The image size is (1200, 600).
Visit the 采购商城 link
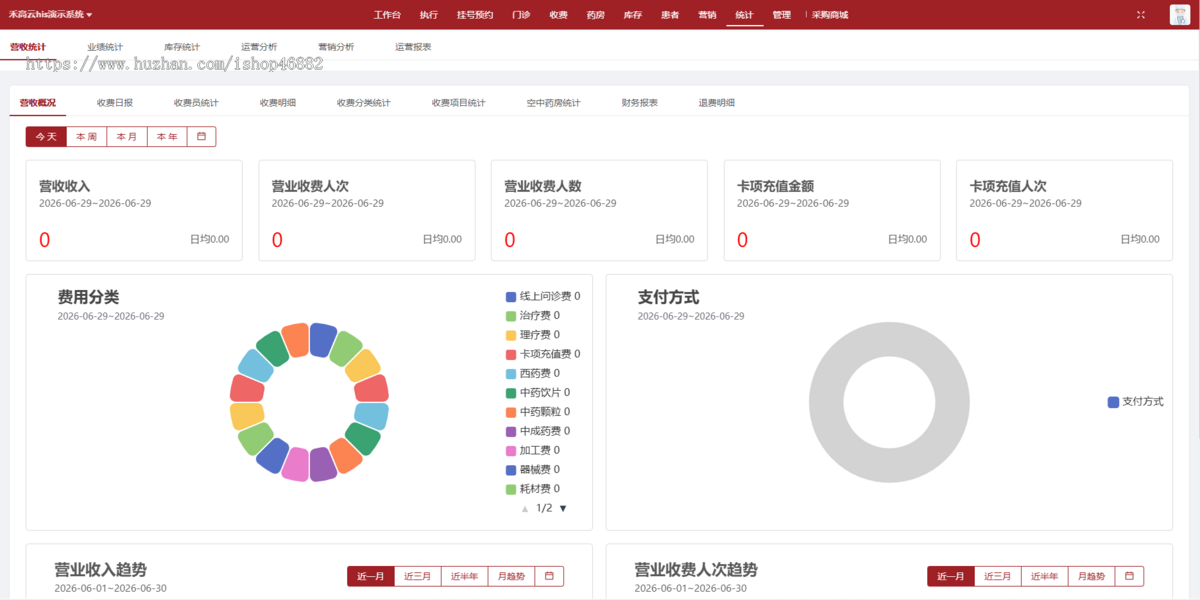tap(829, 15)
